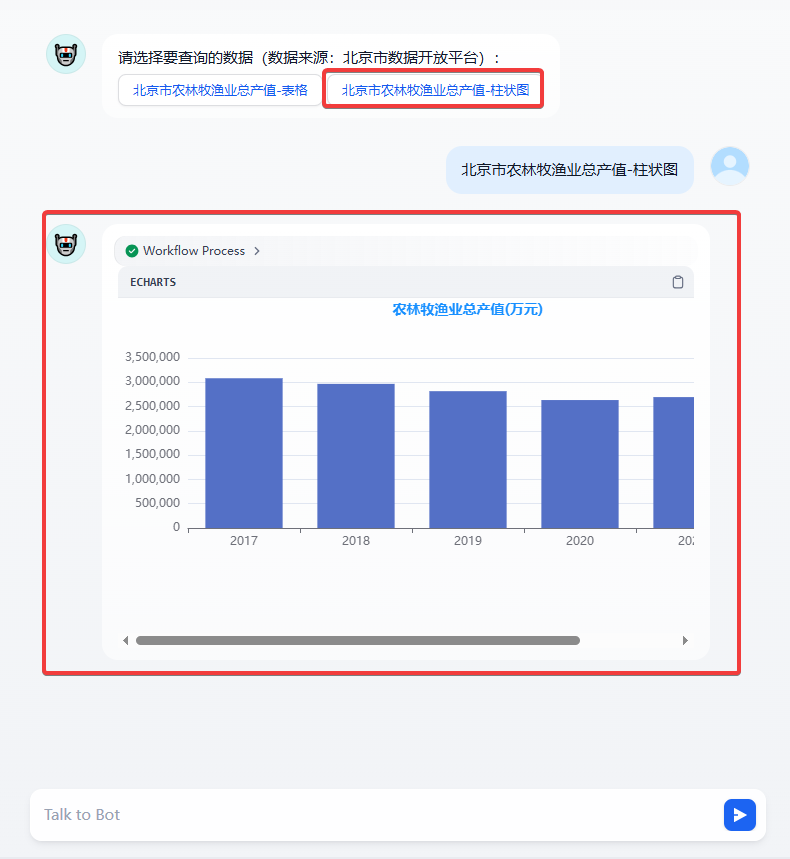This screenshot has height=859, width=790.
Task: Click the 3,500,000 axis label
Action: pos(152,357)
